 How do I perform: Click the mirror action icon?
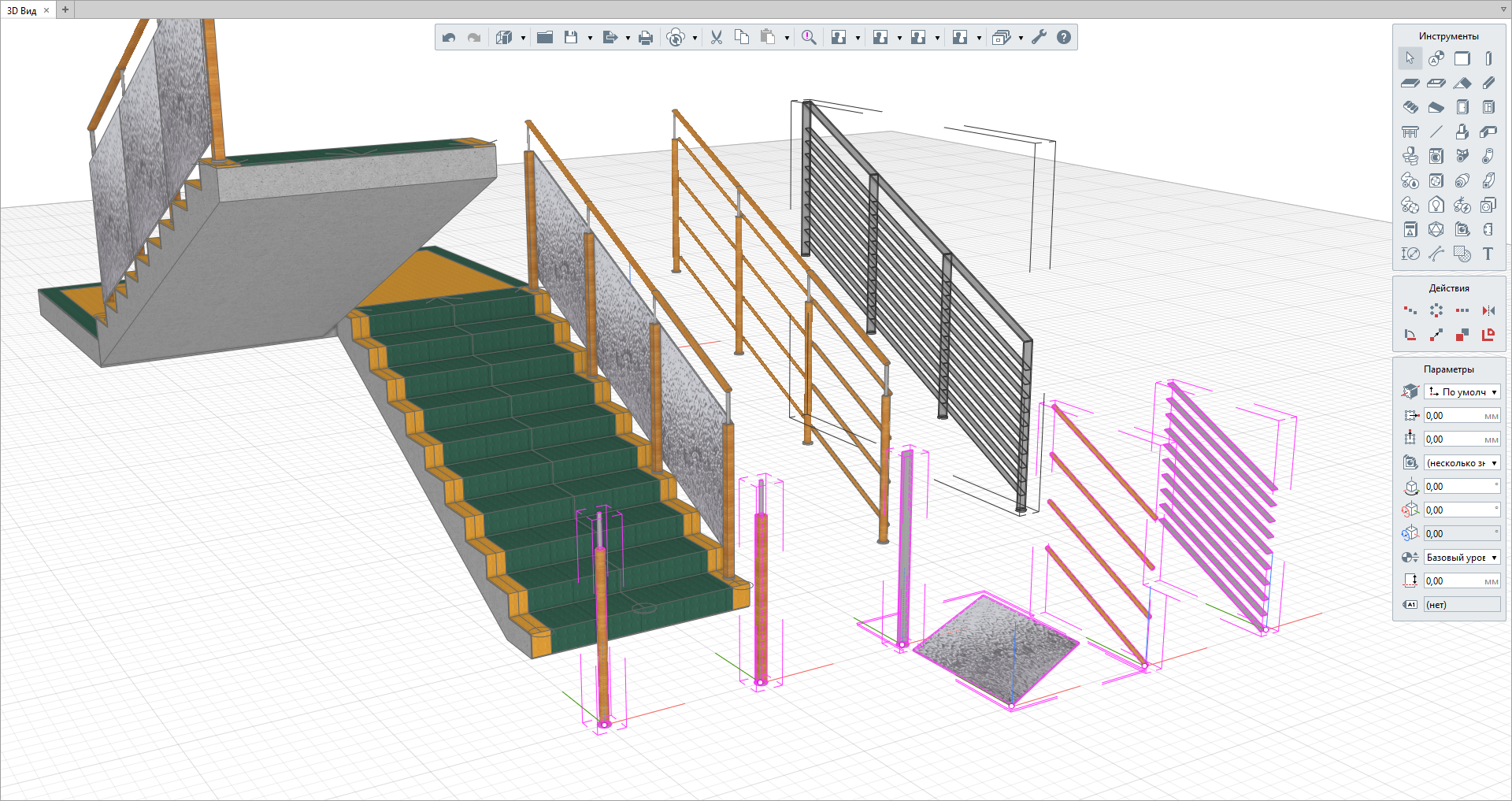(x=1488, y=310)
